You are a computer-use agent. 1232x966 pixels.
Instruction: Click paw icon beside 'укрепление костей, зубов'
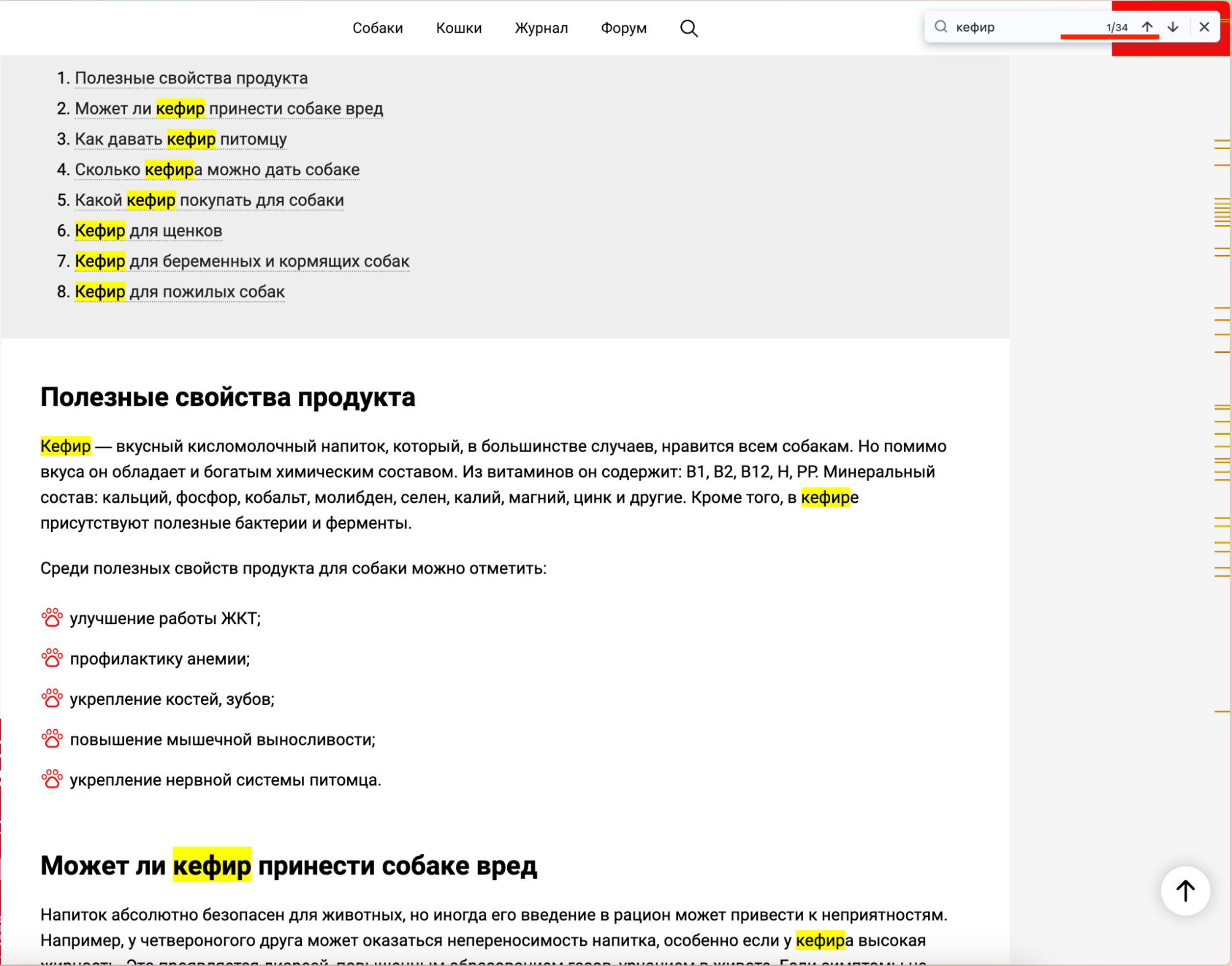pos(52,699)
